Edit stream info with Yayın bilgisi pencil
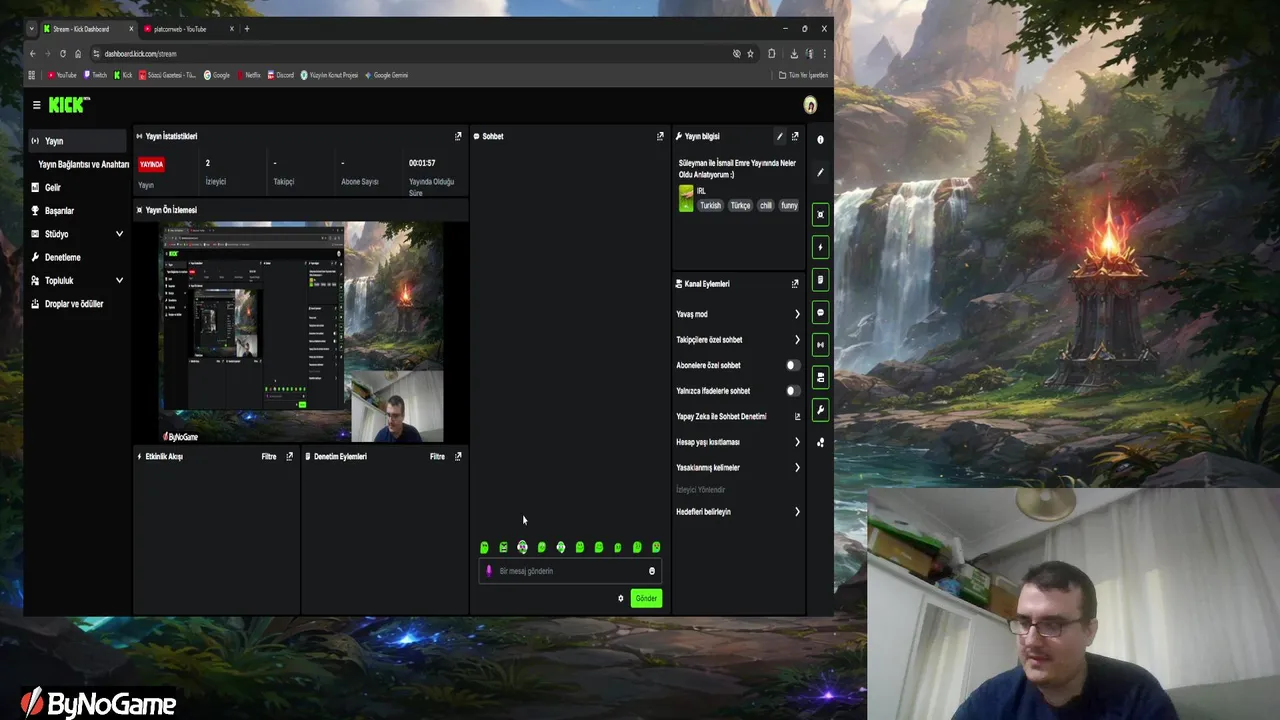Viewport: 1280px width, 720px height. point(779,136)
